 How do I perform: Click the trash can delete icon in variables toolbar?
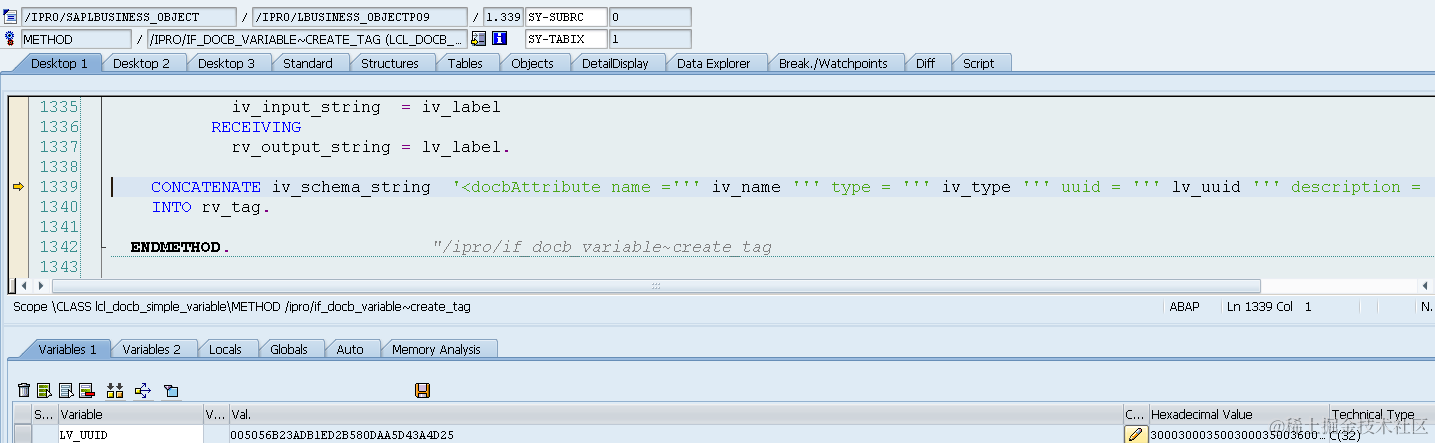click(24, 390)
